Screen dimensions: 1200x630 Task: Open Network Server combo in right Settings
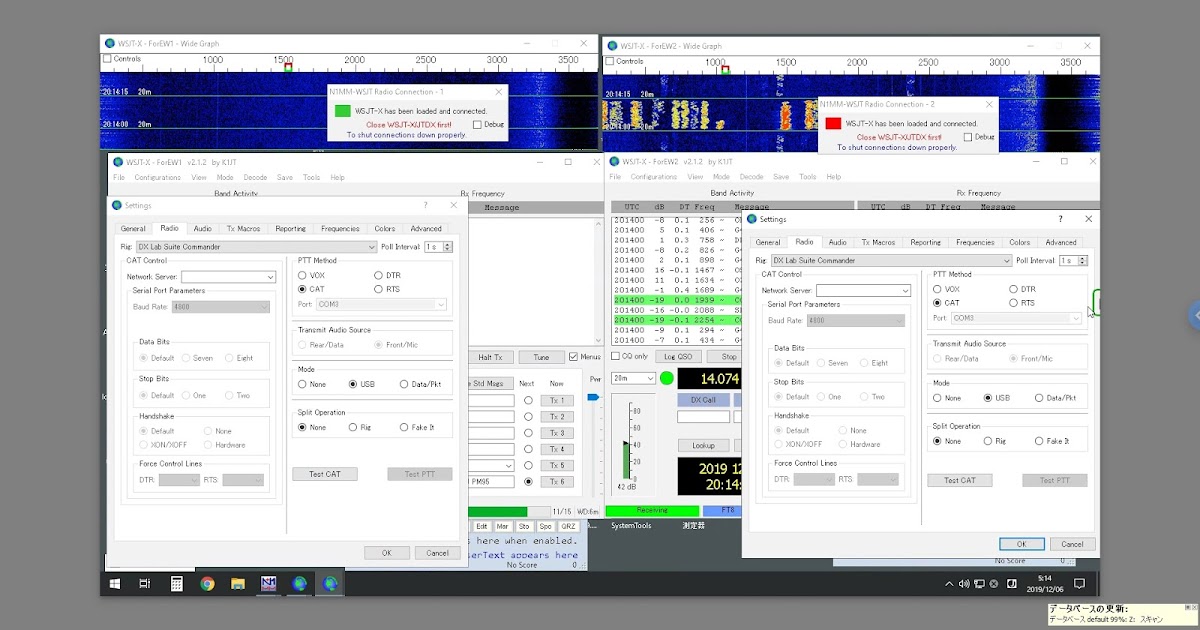point(863,290)
